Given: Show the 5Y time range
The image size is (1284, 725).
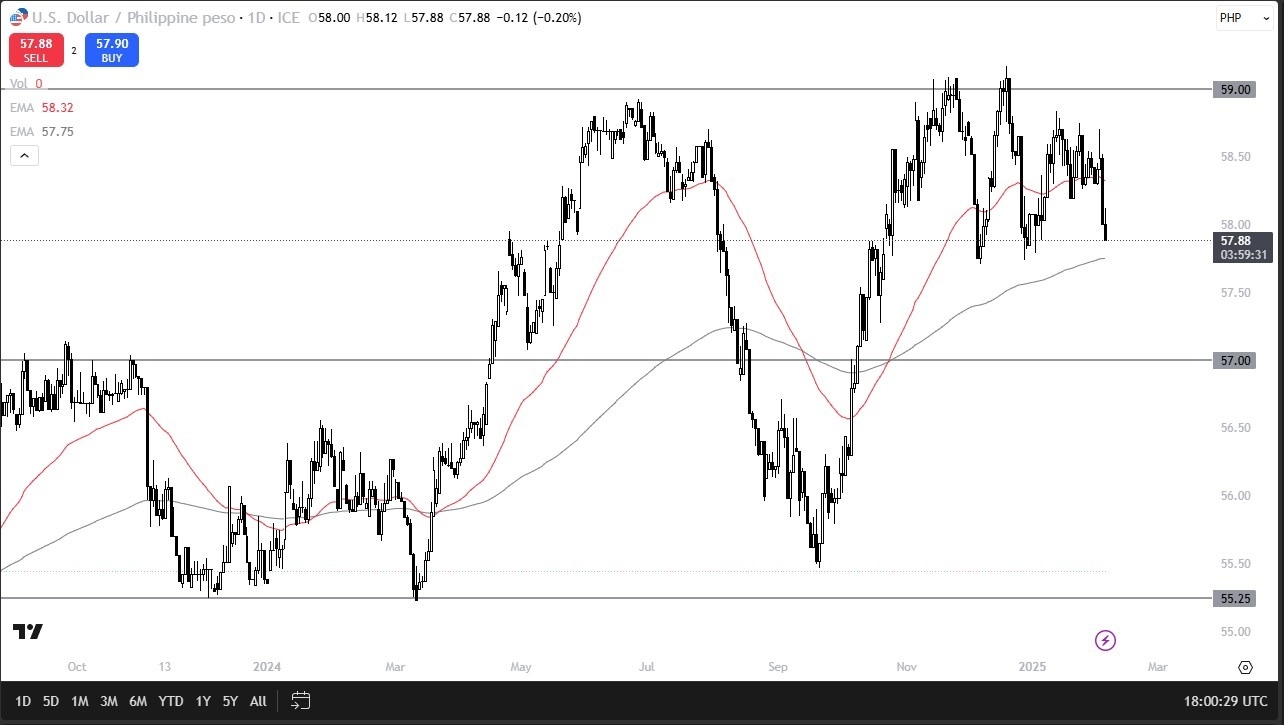Looking at the screenshot, I should click(x=230, y=701).
